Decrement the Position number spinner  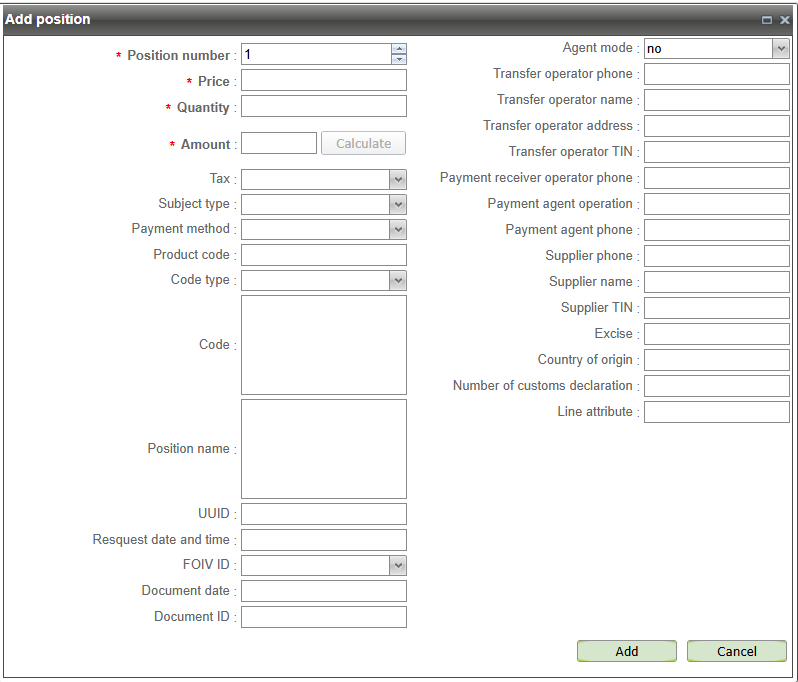click(399, 60)
